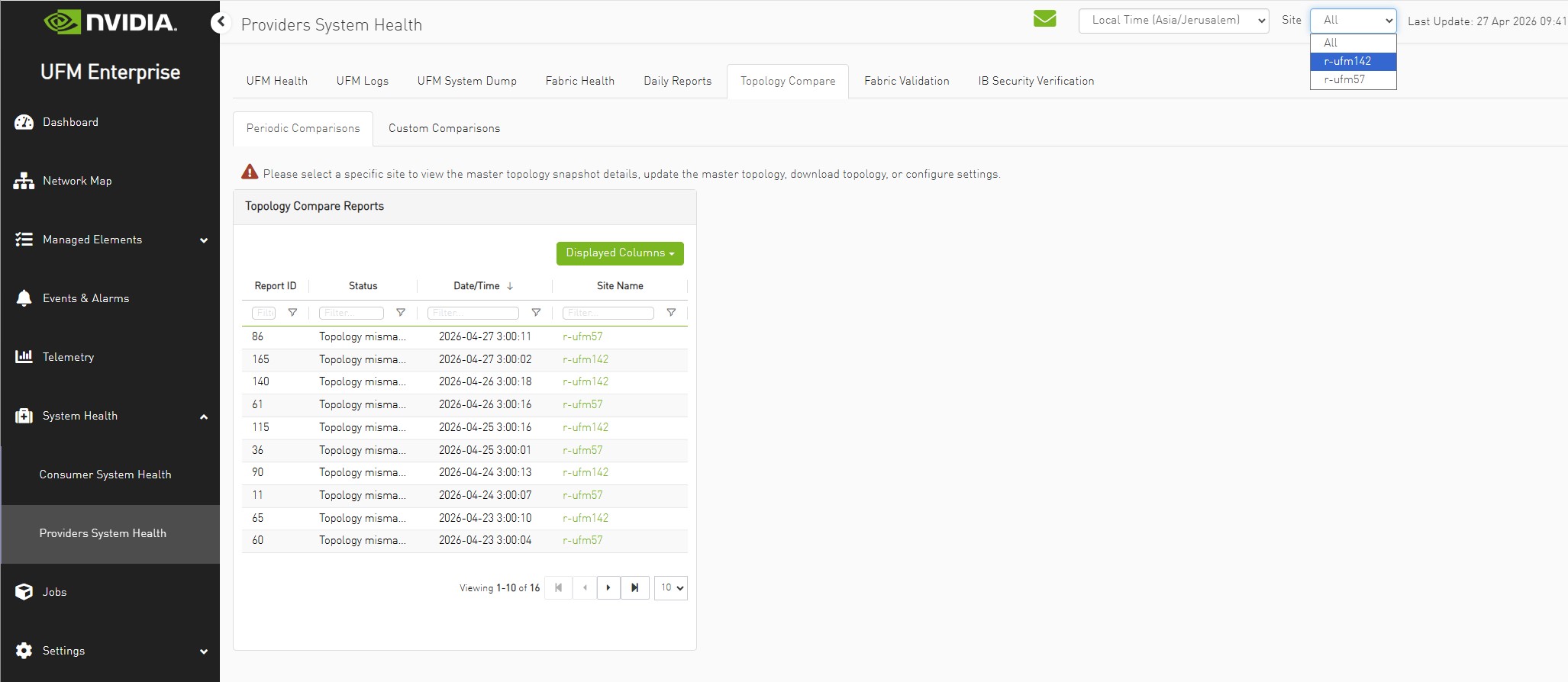Image resolution: width=1568 pixels, height=682 pixels.
Task: Open the site link for report 140
Action: [x=586, y=381]
